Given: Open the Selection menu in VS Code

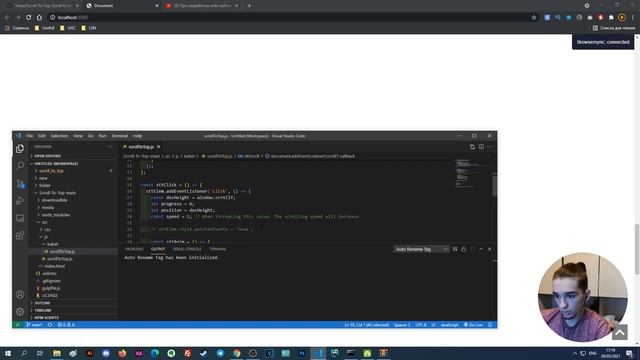Looking at the screenshot, I should coord(60,136).
